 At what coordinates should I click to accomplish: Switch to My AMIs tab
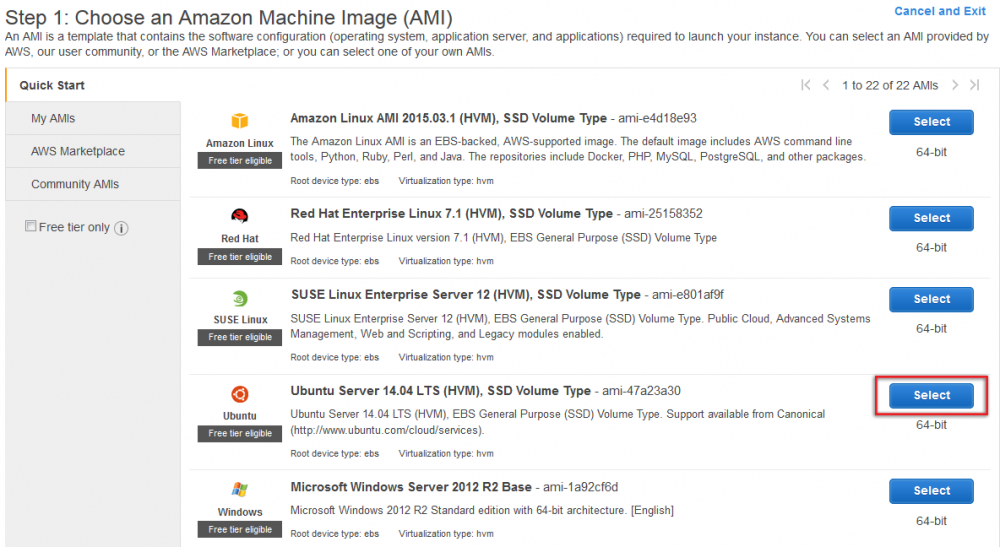pos(93,118)
